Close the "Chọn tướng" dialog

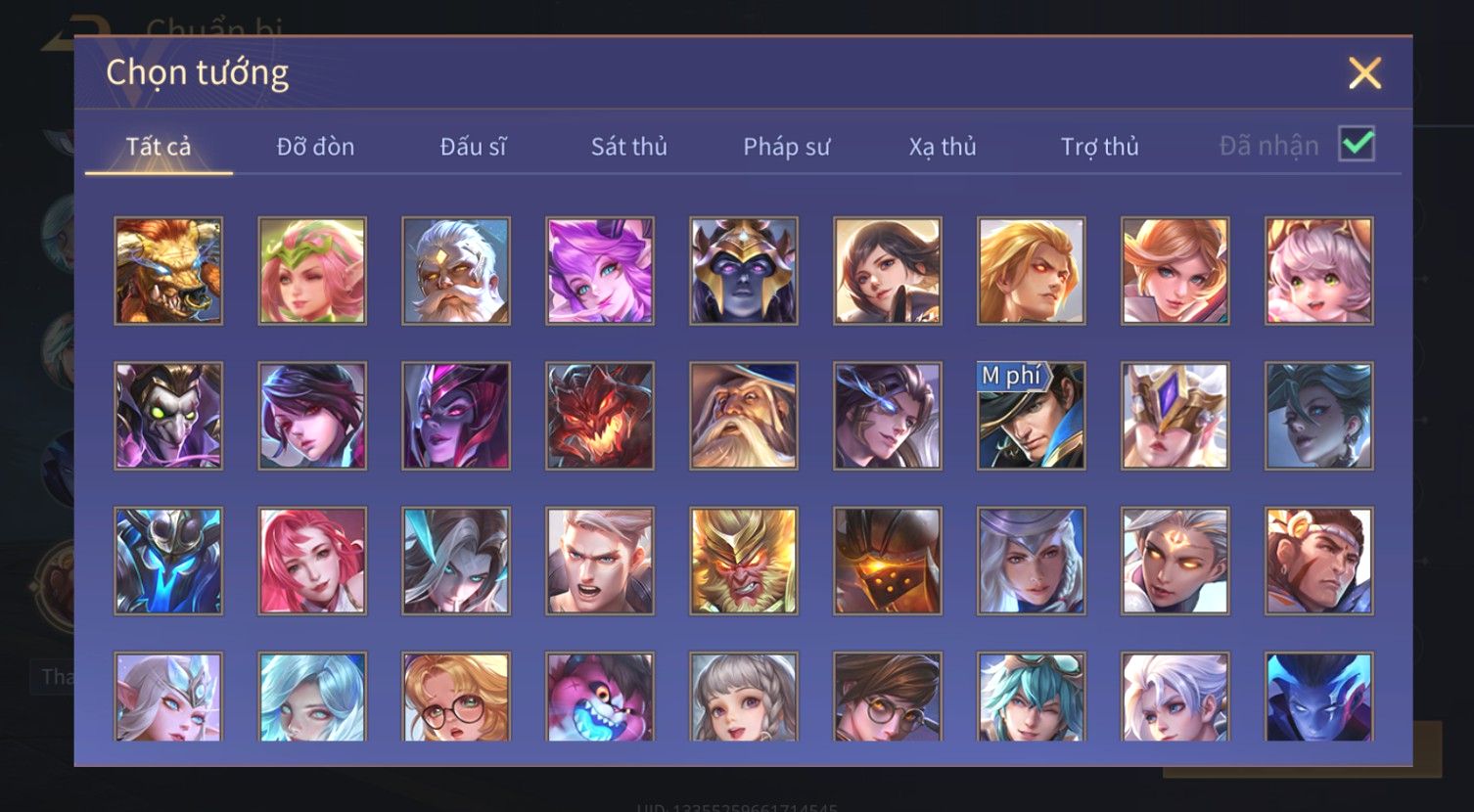coord(1364,73)
